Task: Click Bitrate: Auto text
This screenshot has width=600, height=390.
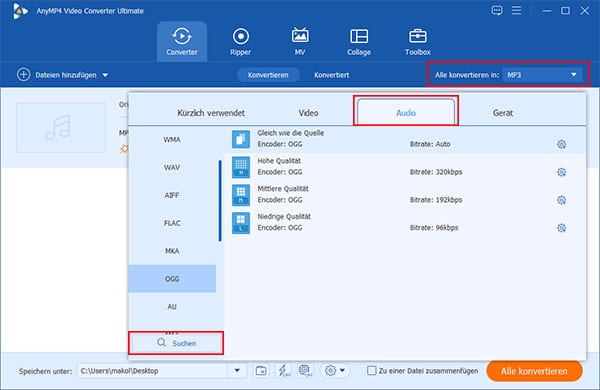Action: point(430,144)
